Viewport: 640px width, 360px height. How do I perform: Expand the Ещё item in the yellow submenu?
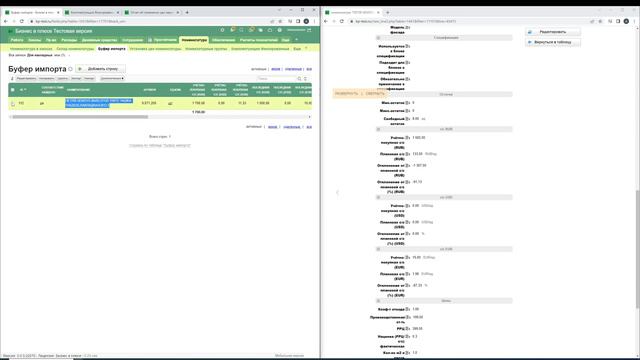click(297, 49)
